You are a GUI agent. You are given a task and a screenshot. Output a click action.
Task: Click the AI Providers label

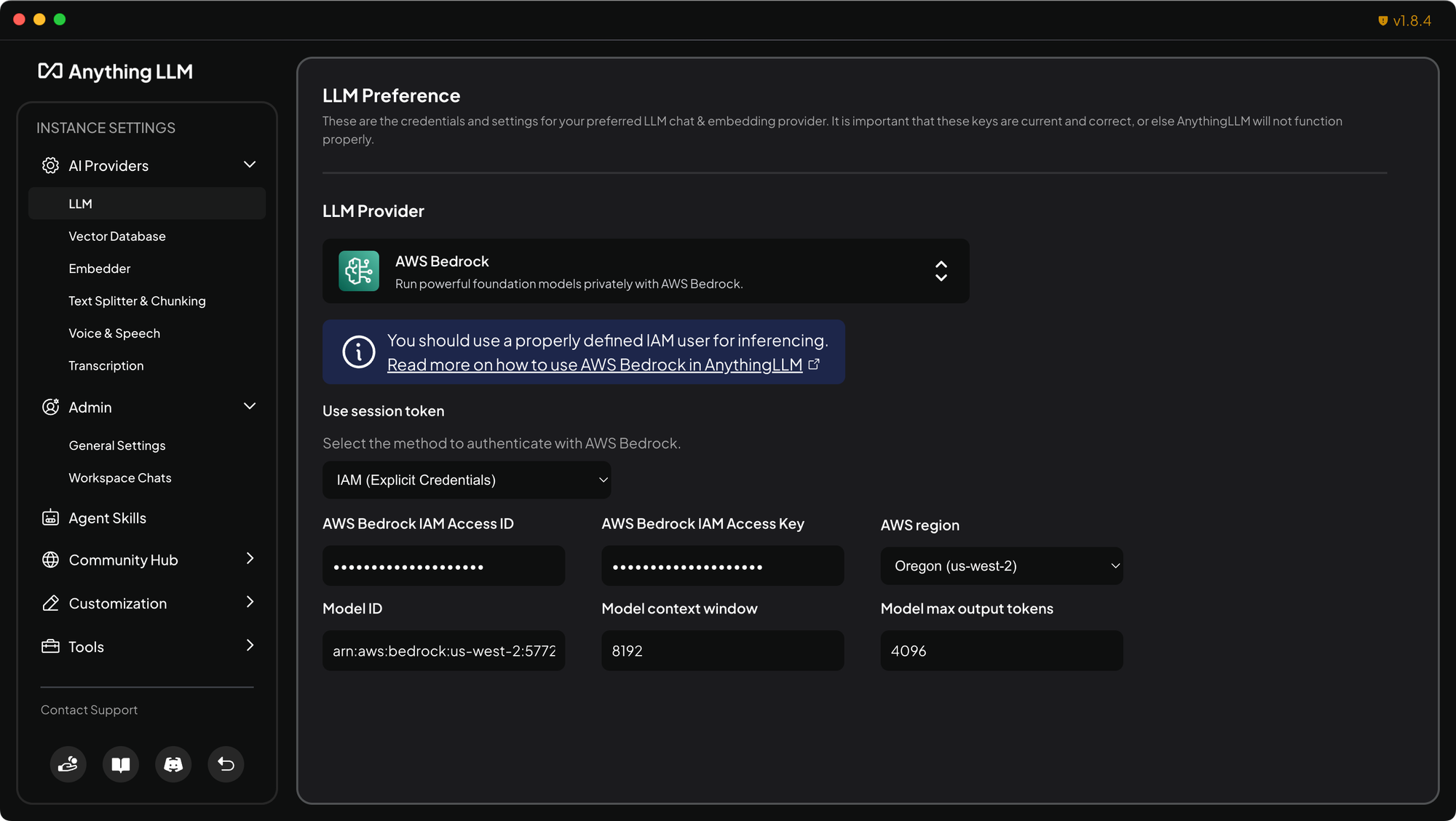tap(108, 166)
